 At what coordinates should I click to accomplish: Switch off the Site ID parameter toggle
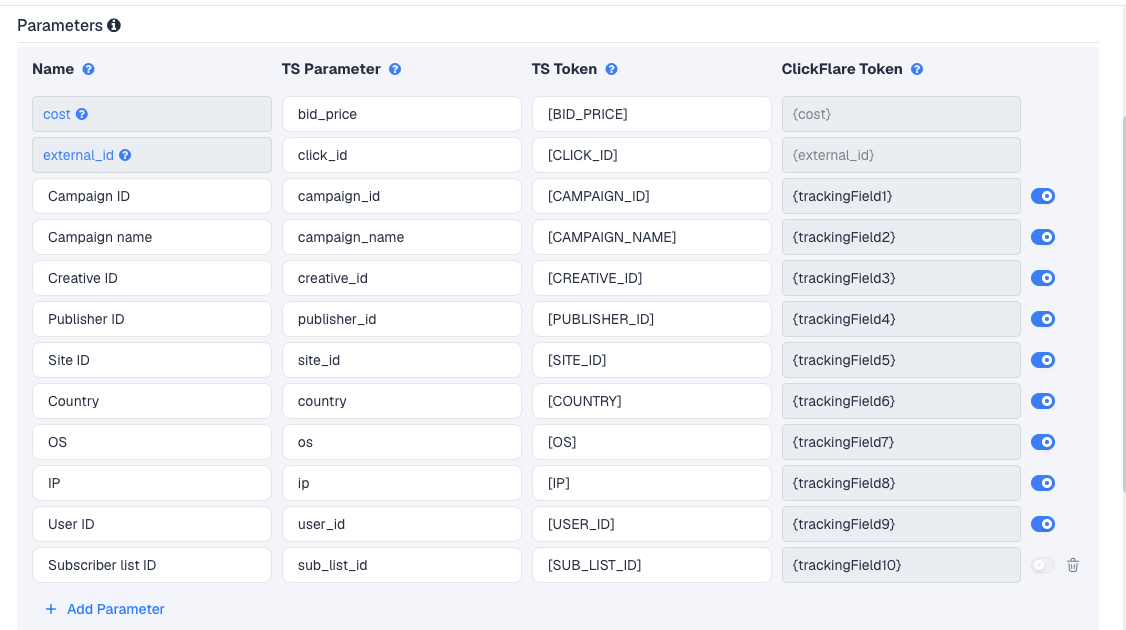pos(1043,360)
